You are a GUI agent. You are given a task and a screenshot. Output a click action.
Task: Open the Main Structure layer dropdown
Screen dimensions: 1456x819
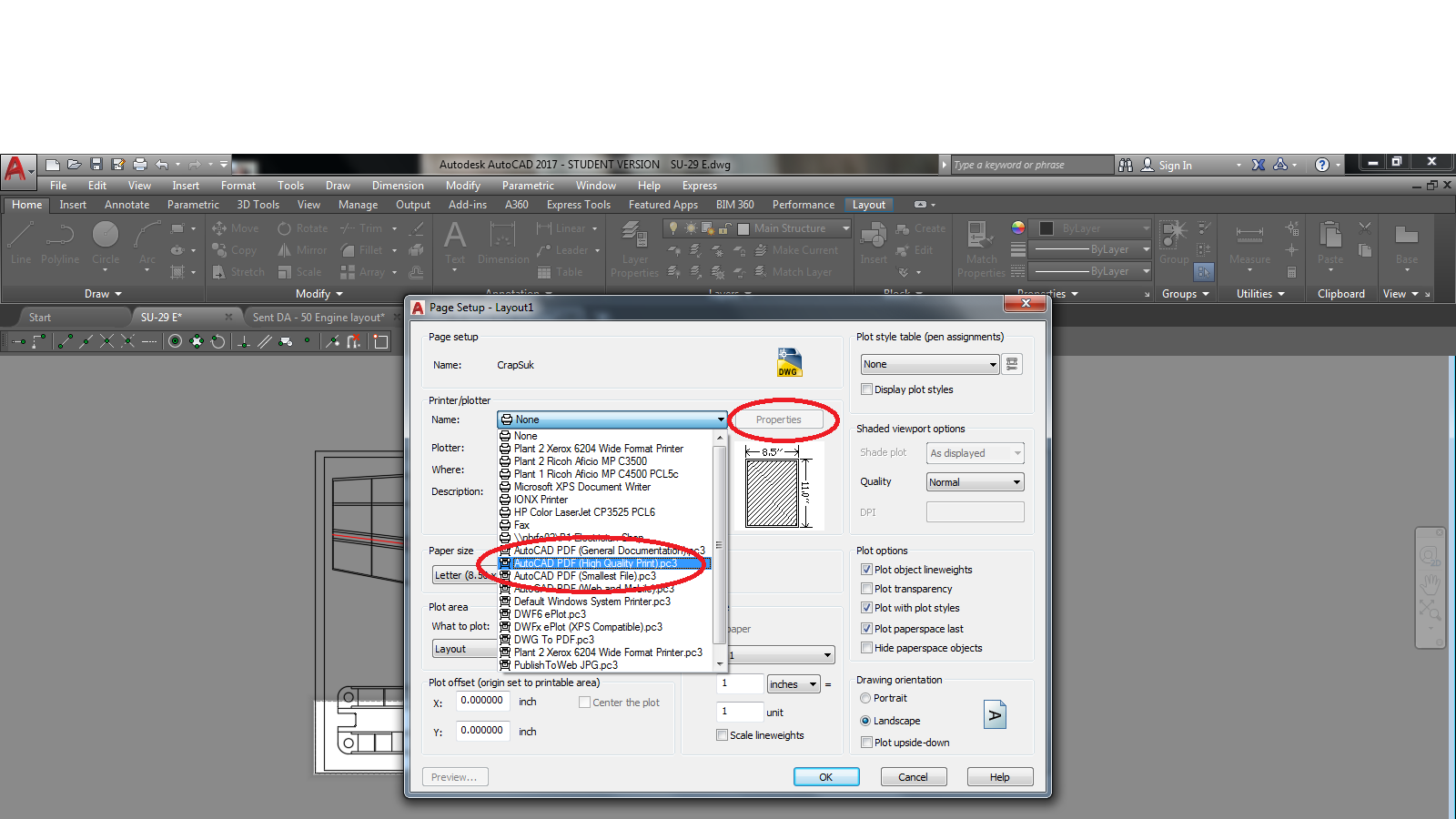click(845, 228)
